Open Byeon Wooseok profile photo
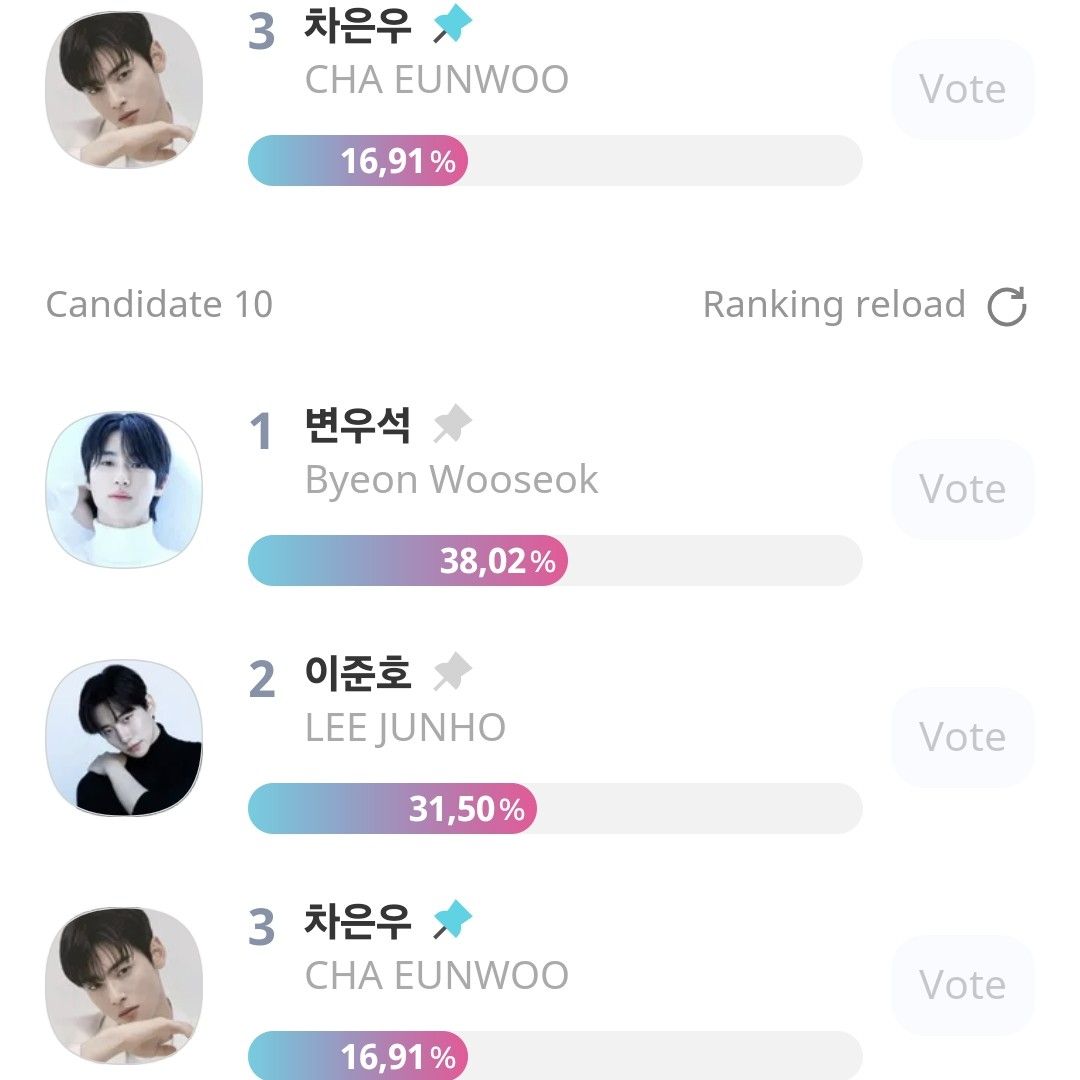Image resolution: width=1080 pixels, height=1080 pixels. 124,490
